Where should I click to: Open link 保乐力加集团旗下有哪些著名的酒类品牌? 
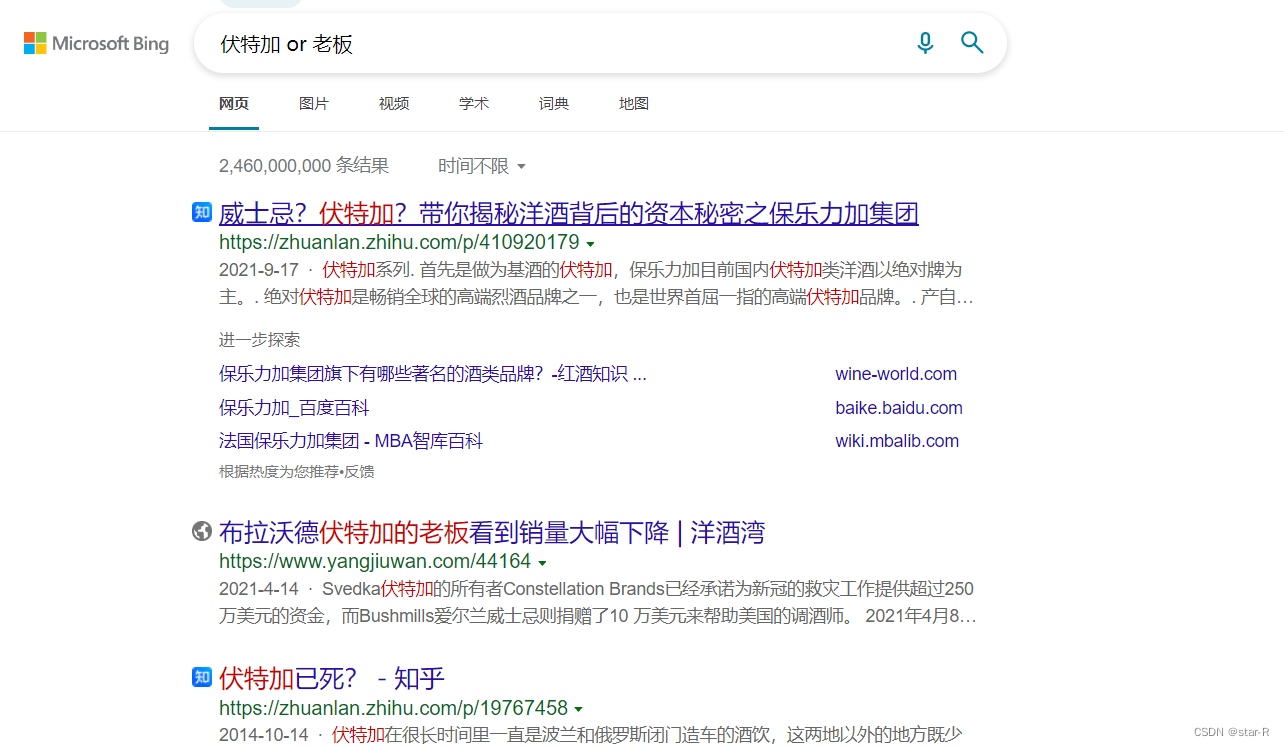coord(433,374)
